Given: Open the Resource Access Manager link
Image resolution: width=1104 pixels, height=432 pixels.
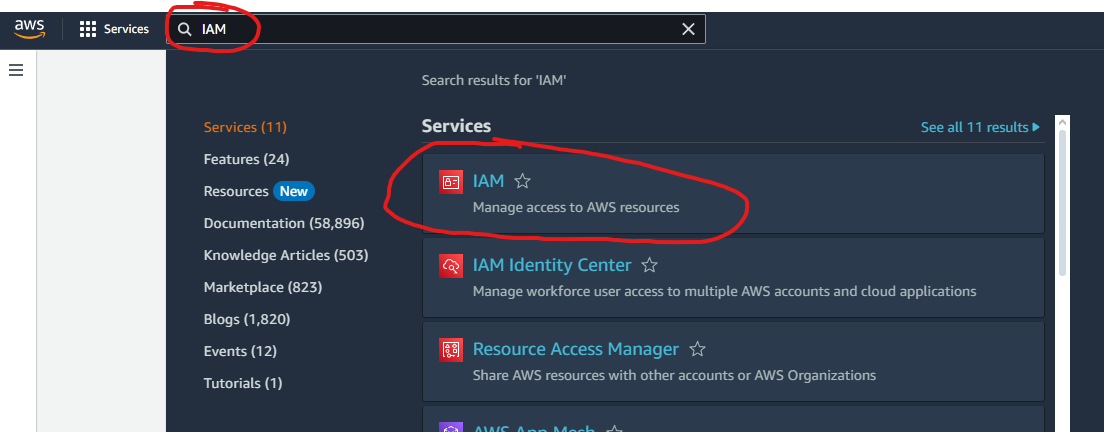Looking at the screenshot, I should point(576,349).
